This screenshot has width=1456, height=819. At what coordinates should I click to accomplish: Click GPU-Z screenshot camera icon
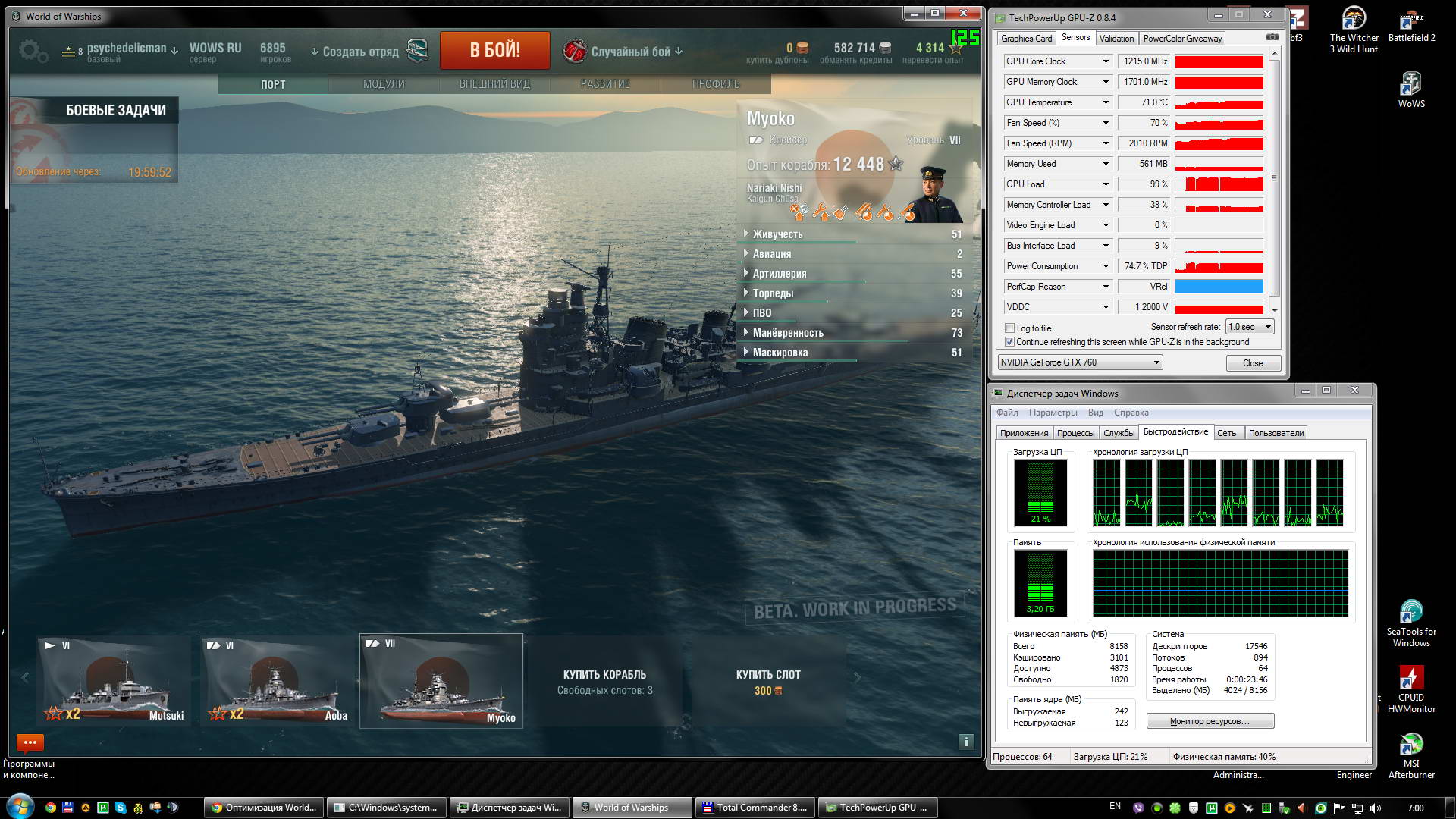pos(1272,37)
